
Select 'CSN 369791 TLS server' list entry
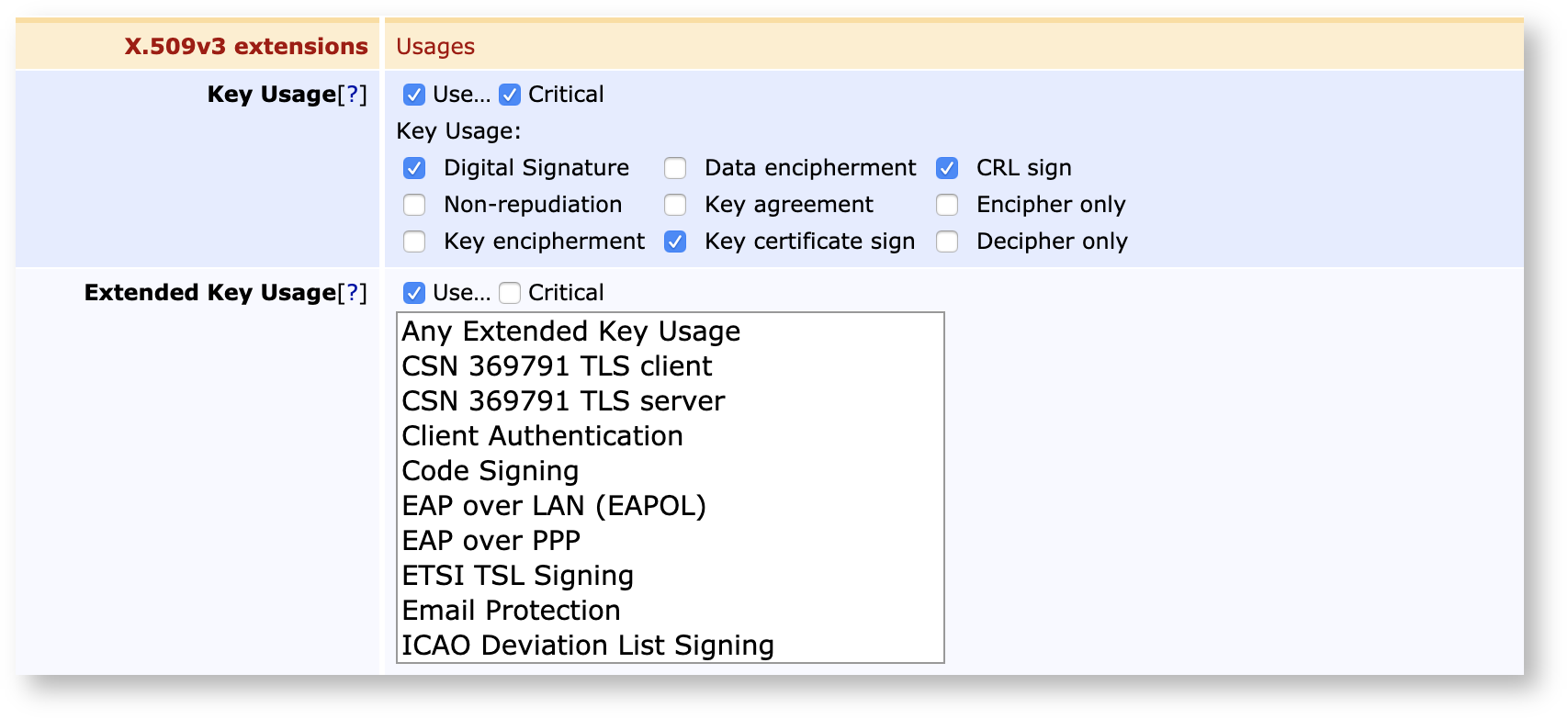pos(563,401)
